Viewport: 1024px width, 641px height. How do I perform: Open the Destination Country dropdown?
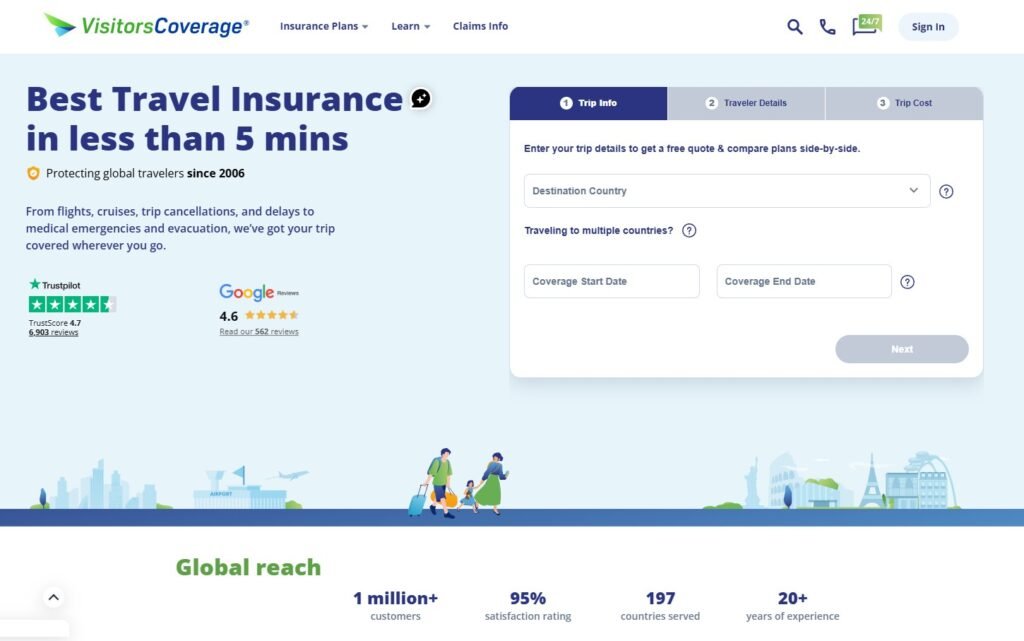(x=727, y=191)
